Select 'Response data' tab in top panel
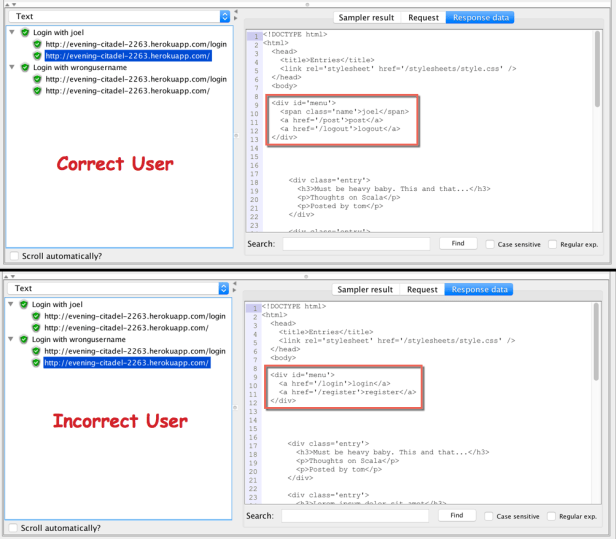The image size is (616, 539). point(480,18)
